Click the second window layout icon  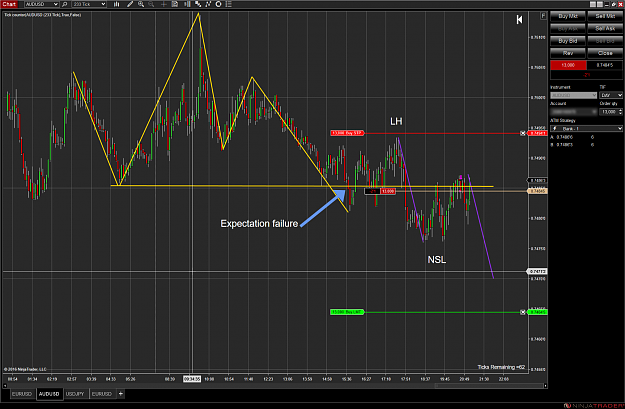pyautogui.click(x=599, y=4)
